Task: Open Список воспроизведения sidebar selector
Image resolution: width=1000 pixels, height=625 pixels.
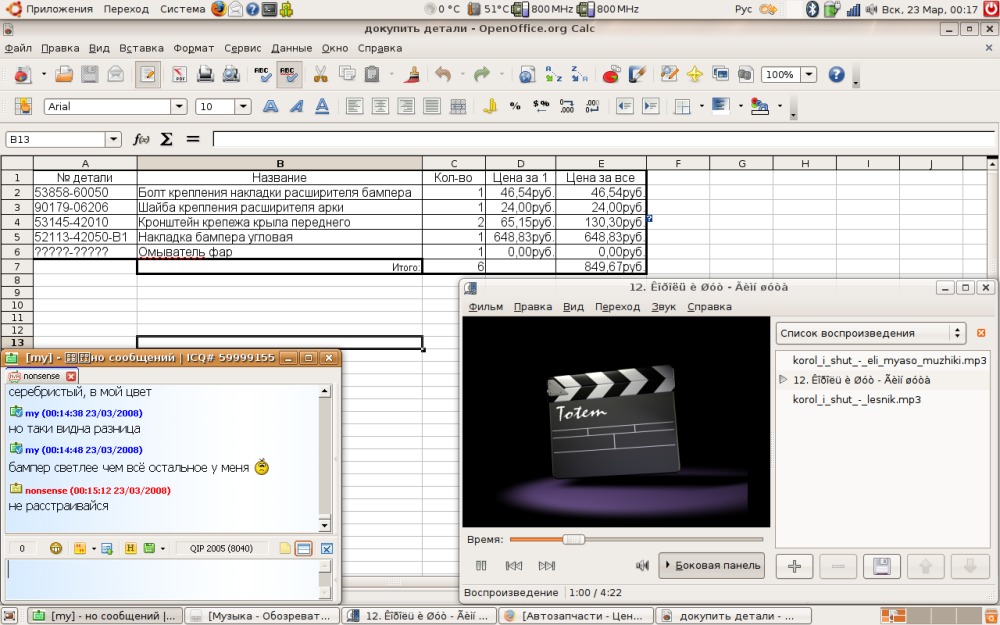Action: tap(870, 333)
